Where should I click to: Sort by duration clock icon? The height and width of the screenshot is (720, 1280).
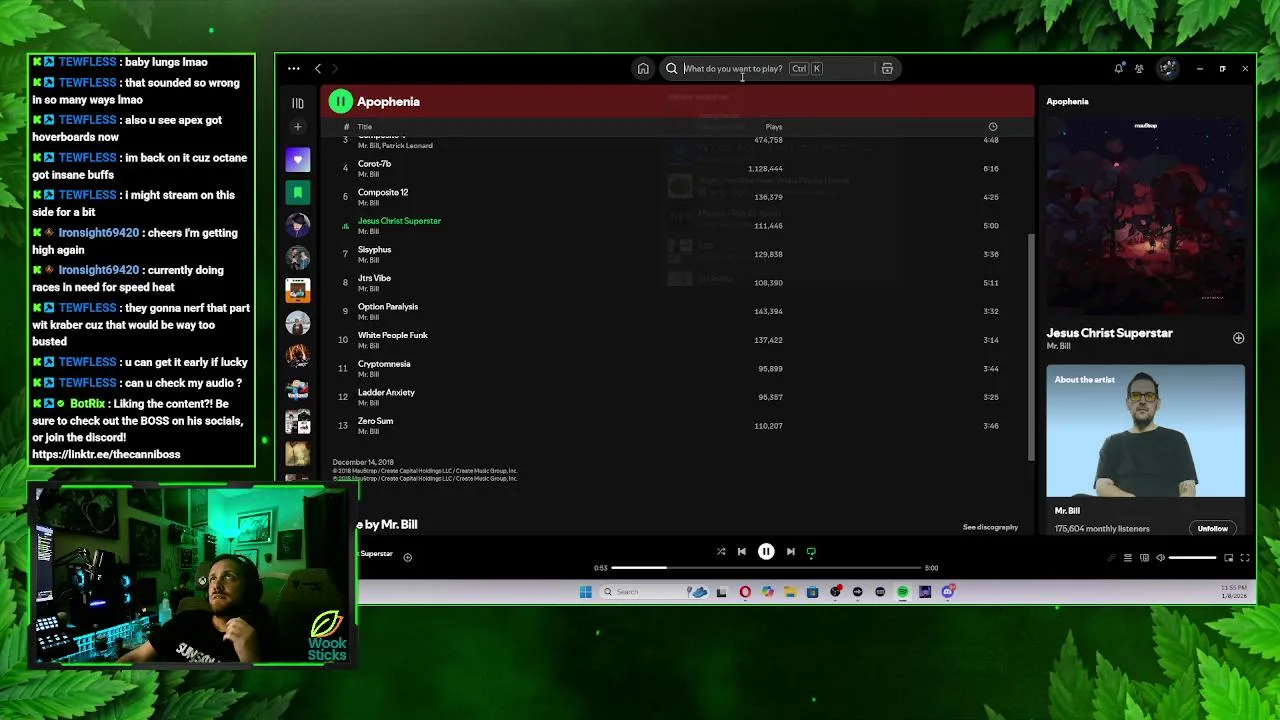pos(993,127)
